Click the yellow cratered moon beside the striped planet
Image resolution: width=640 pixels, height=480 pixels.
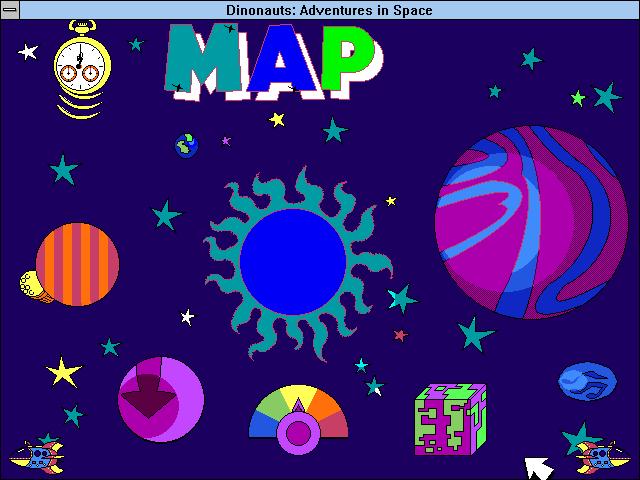(33, 287)
